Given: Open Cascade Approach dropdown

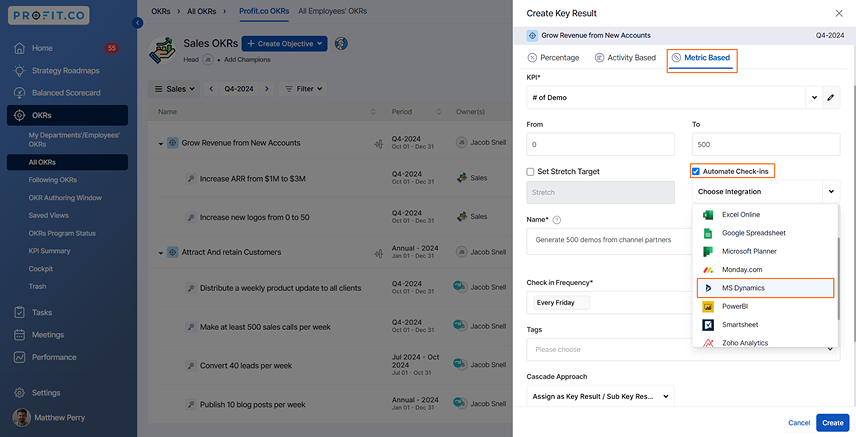Looking at the screenshot, I should 601,397.
